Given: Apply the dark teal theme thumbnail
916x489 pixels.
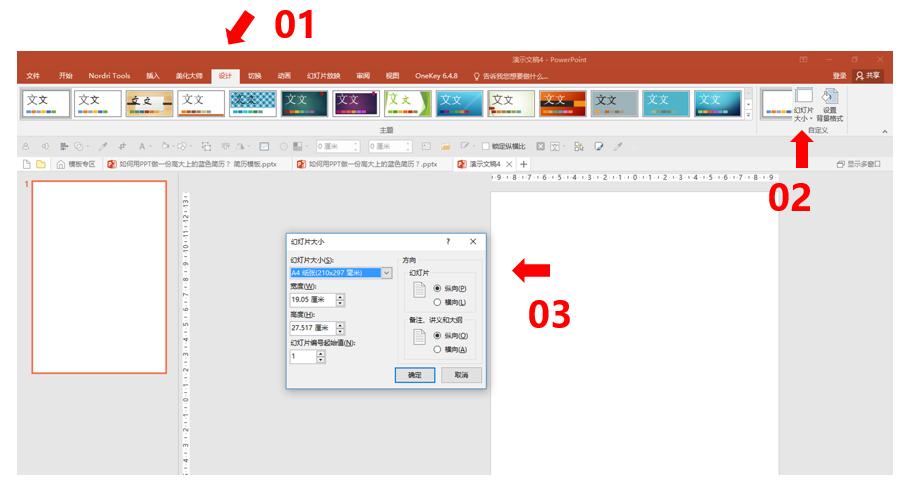Looking at the screenshot, I should (304, 103).
